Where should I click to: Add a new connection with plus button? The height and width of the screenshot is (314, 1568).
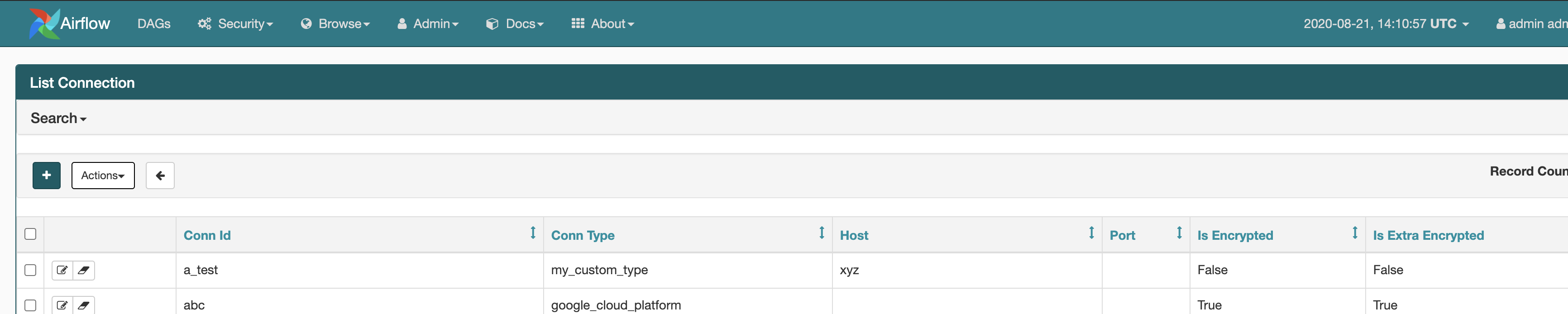click(46, 175)
